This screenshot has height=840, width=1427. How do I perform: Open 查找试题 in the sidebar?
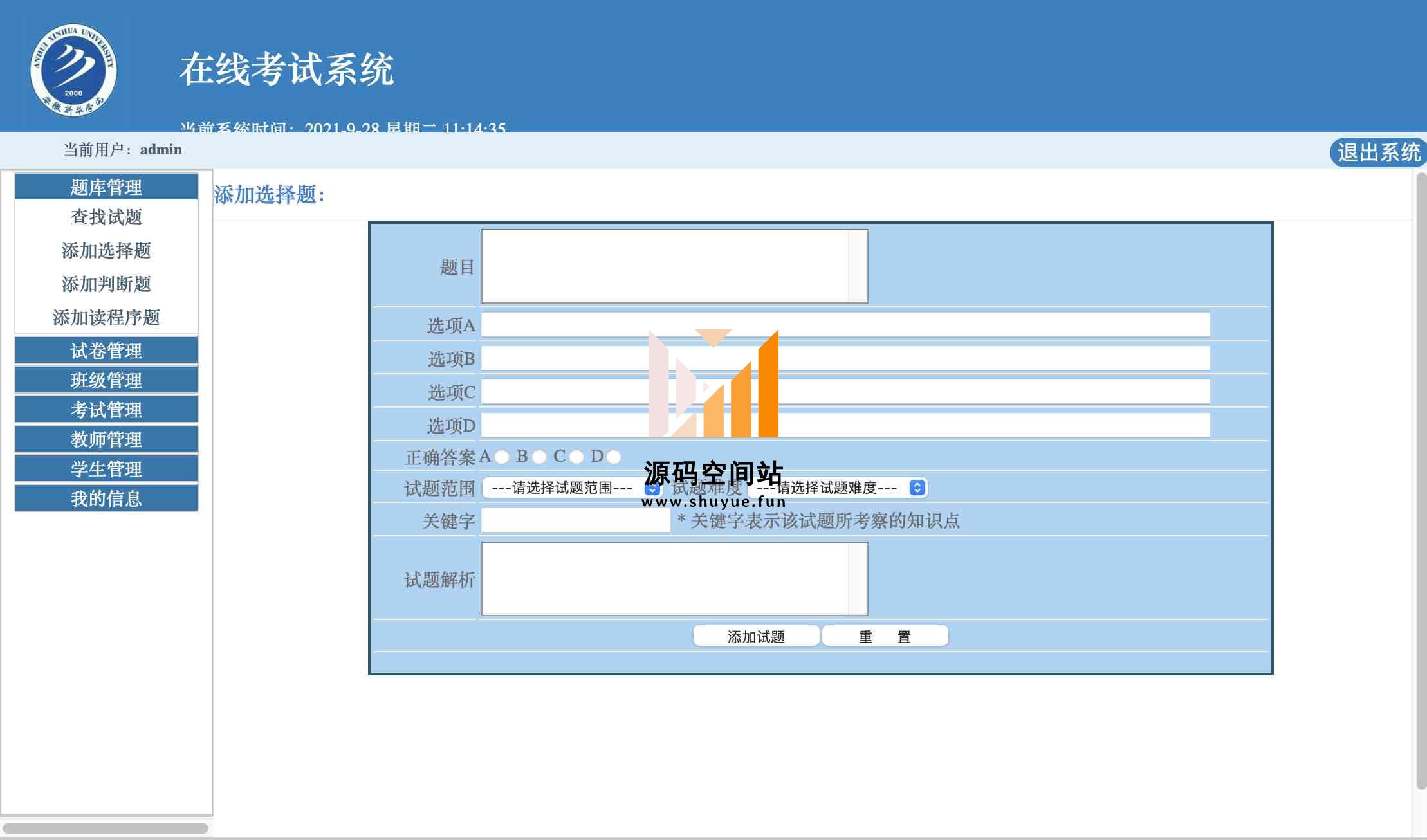pos(106,217)
